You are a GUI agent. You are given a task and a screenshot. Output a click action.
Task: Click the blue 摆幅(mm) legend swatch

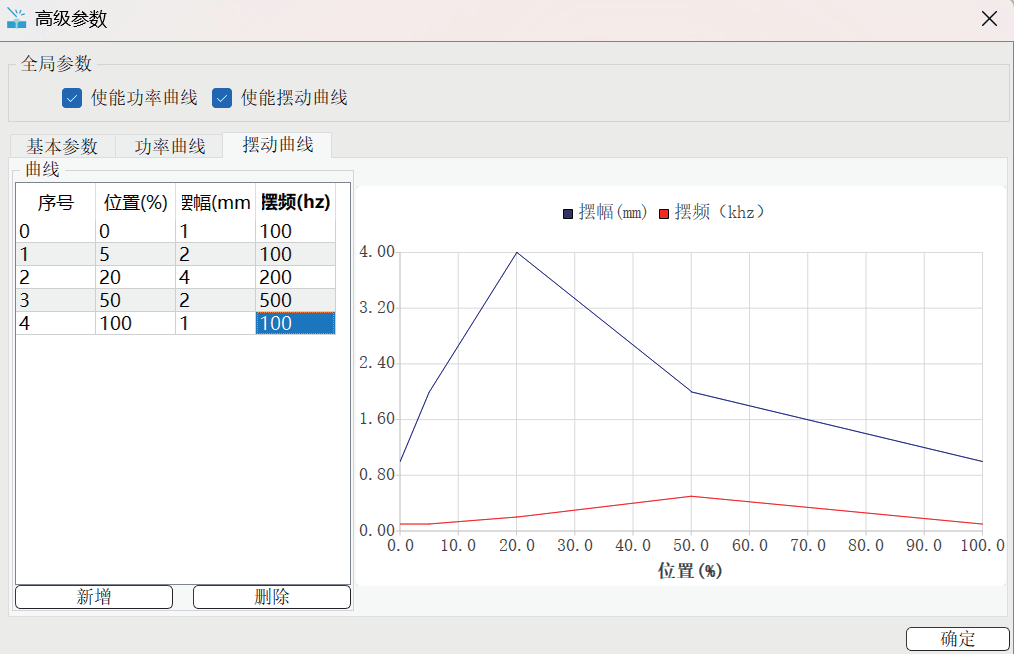pos(568,213)
